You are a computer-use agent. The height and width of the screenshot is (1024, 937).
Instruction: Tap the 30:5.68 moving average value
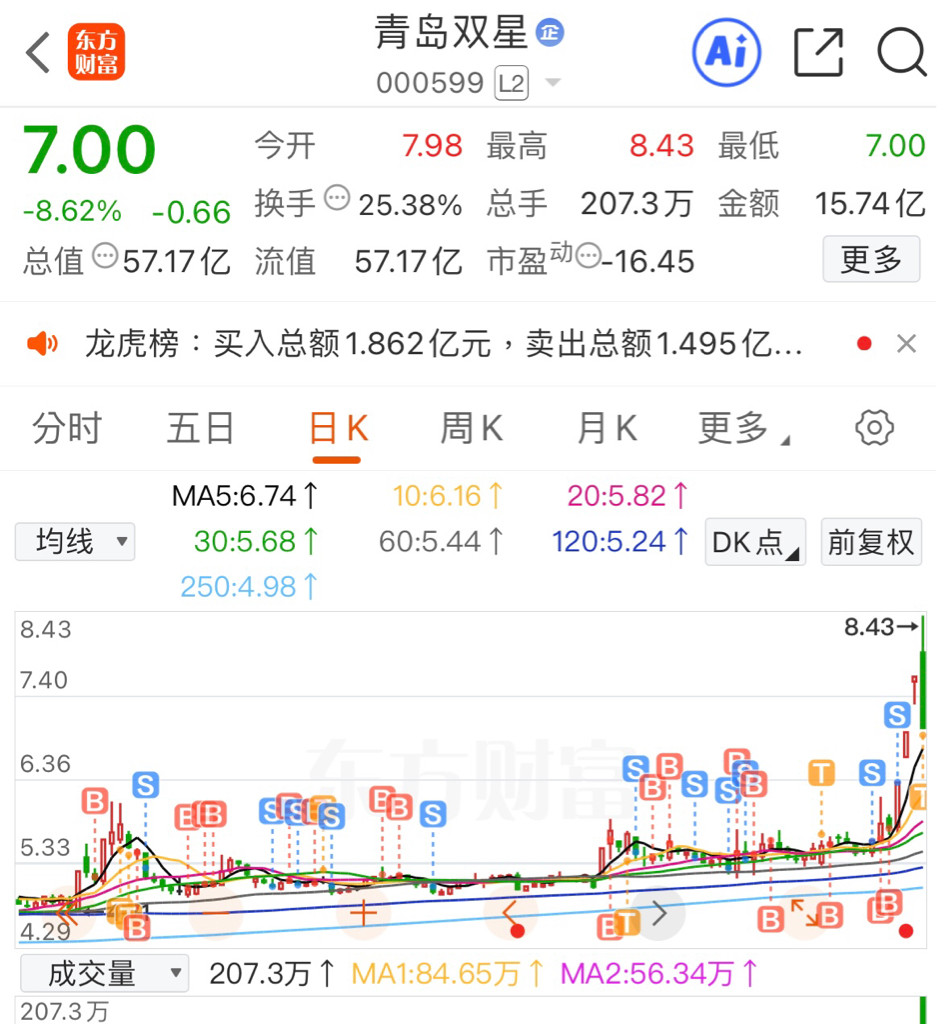pyautogui.click(x=255, y=541)
